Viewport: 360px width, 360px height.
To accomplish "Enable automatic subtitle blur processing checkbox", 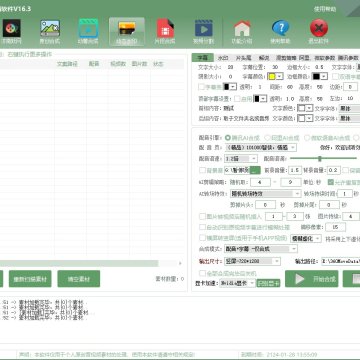I will click(x=202, y=227).
